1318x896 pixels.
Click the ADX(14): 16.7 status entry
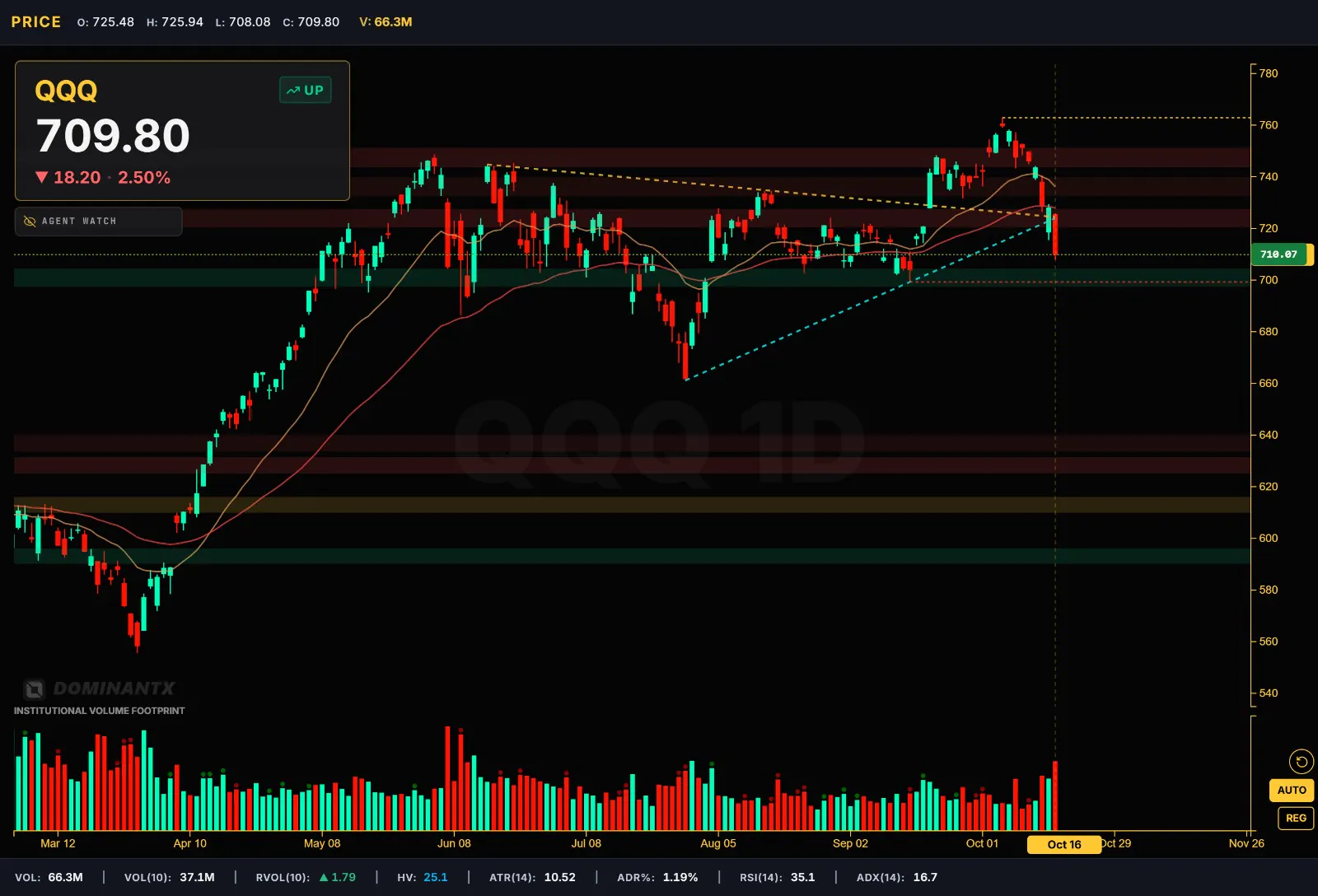pyautogui.click(x=897, y=877)
